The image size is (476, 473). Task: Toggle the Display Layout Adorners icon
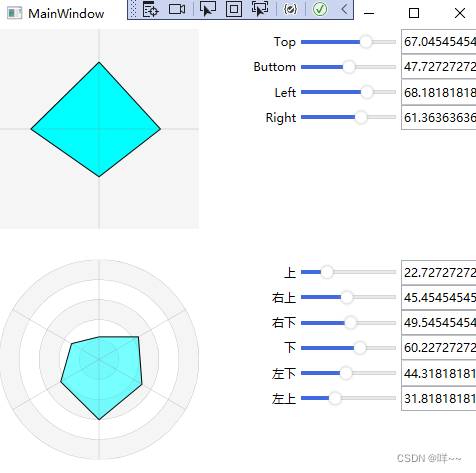(x=234, y=9)
